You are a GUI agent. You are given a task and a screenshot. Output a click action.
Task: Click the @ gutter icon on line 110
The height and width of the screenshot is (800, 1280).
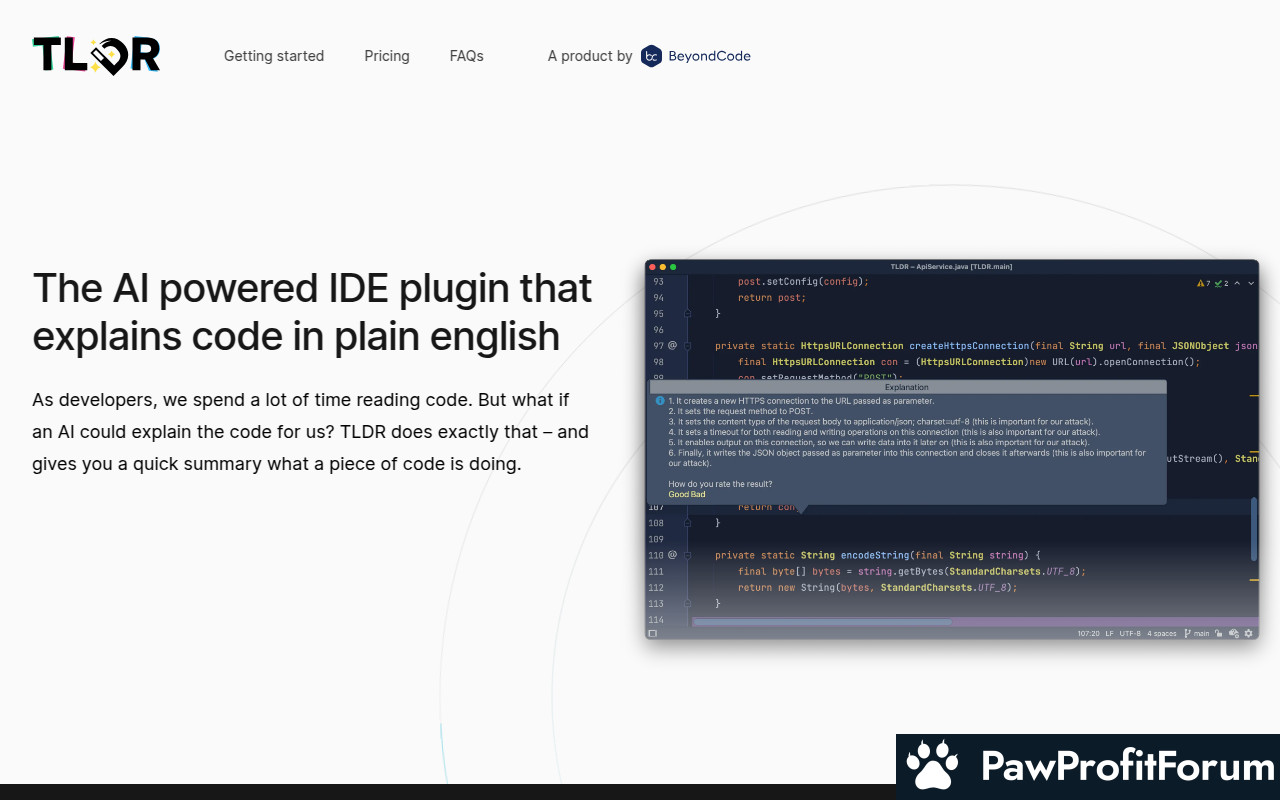[x=672, y=555]
